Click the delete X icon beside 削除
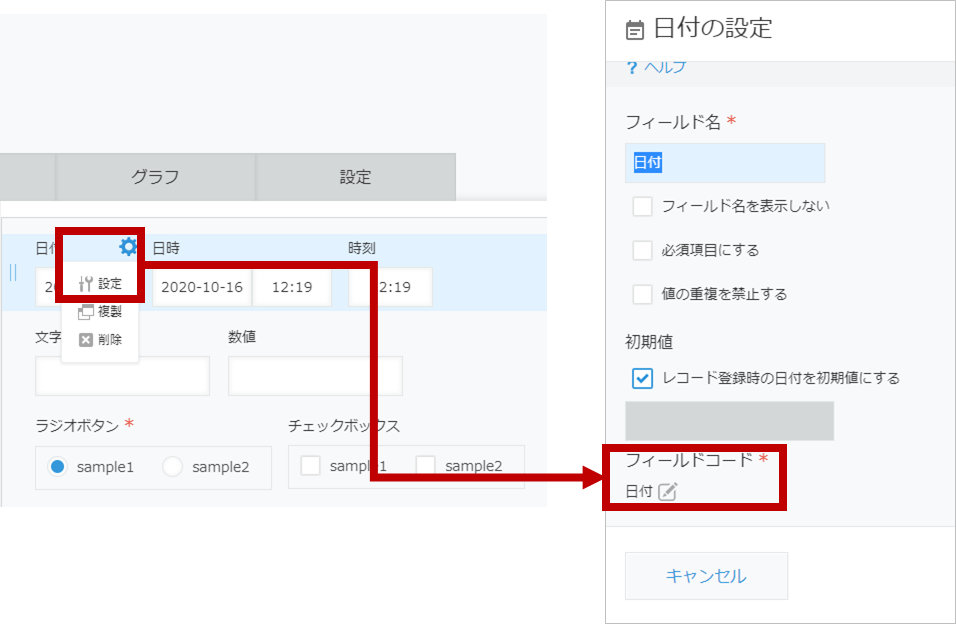This screenshot has width=956, height=624. [x=85, y=340]
